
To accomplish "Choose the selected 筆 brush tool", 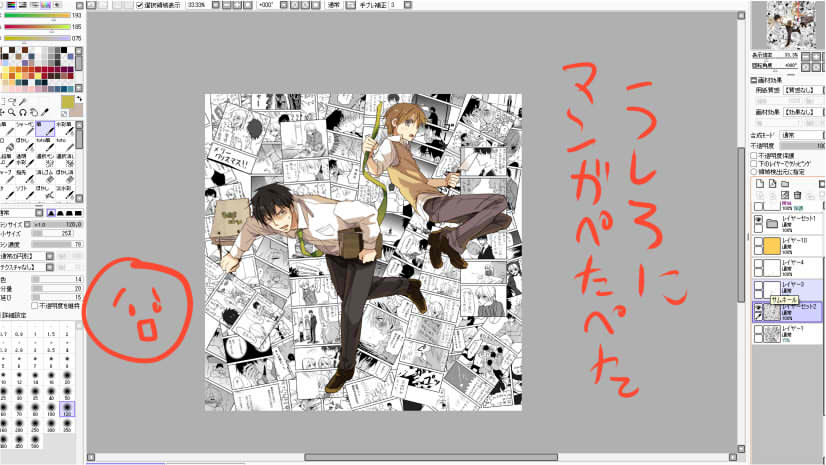I will click(45, 129).
